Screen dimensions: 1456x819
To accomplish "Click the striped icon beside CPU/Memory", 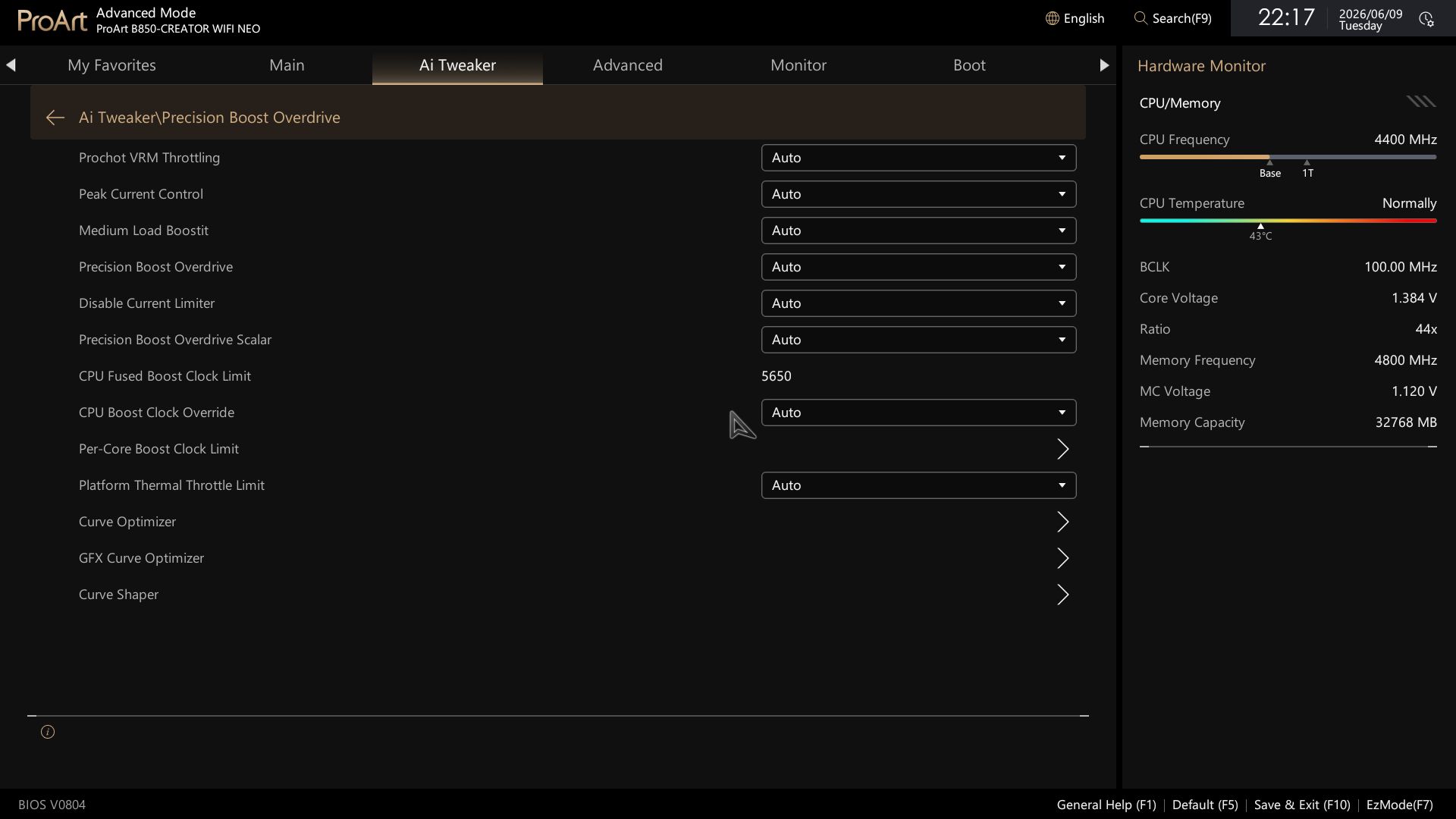I will pyautogui.click(x=1421, y=102).
